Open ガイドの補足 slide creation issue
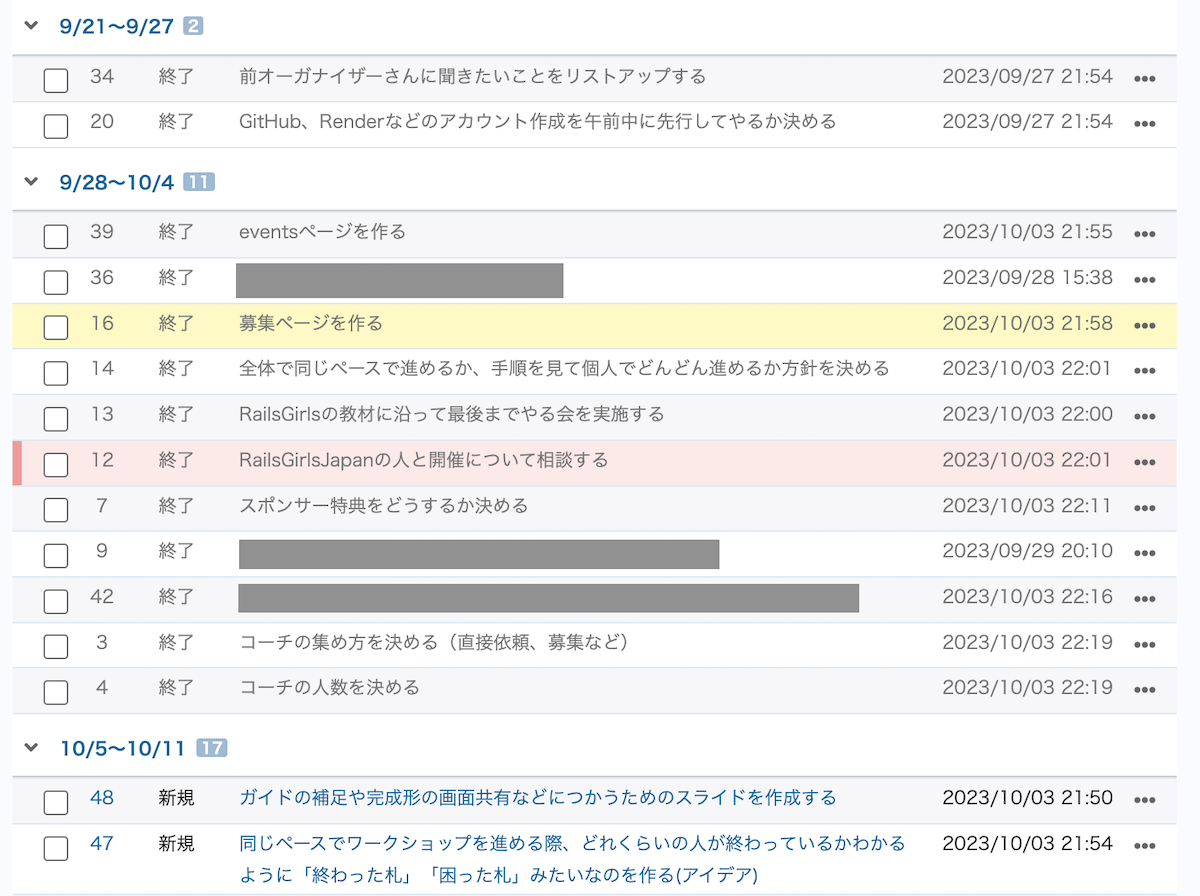This screenshot has height=896, width=1200. (x=537, y=797)
